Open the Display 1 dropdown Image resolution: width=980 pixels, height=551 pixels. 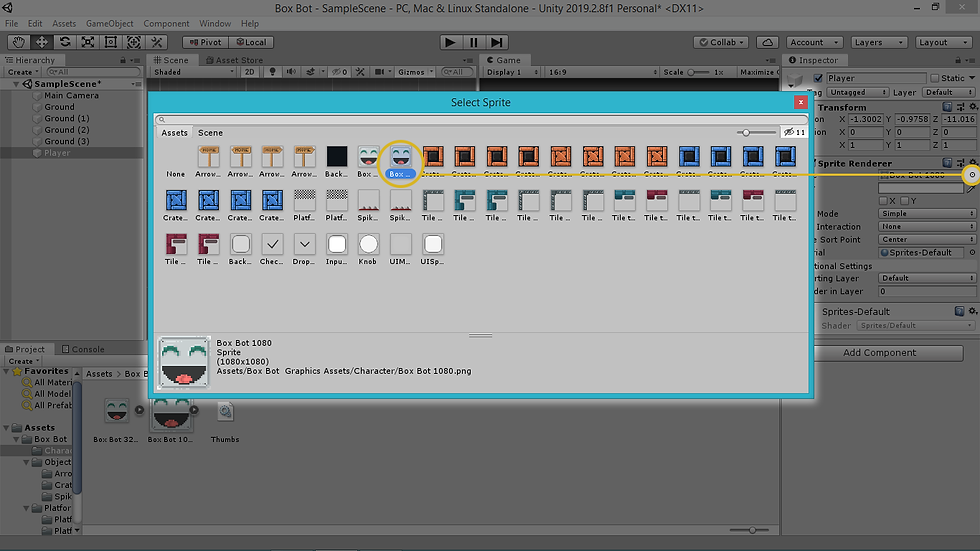tap(512, 72)
